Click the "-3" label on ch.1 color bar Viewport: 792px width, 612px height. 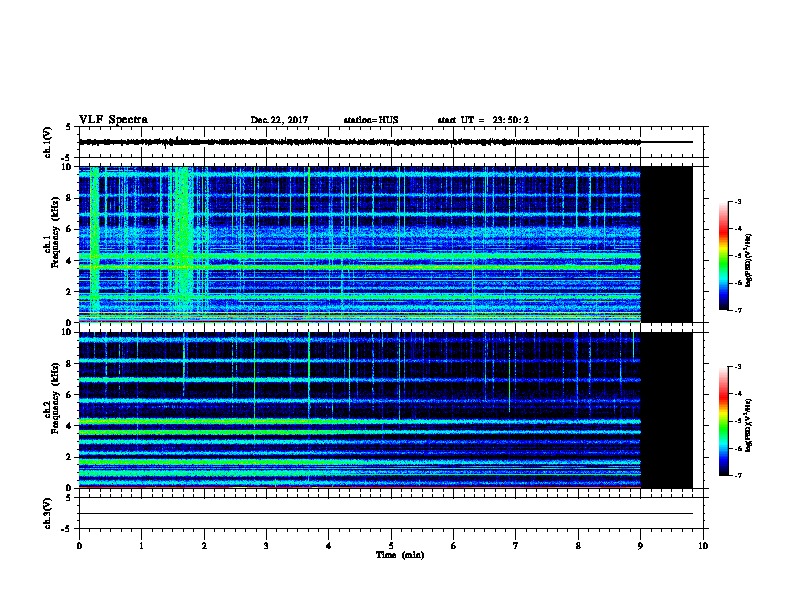pos(737,201)
